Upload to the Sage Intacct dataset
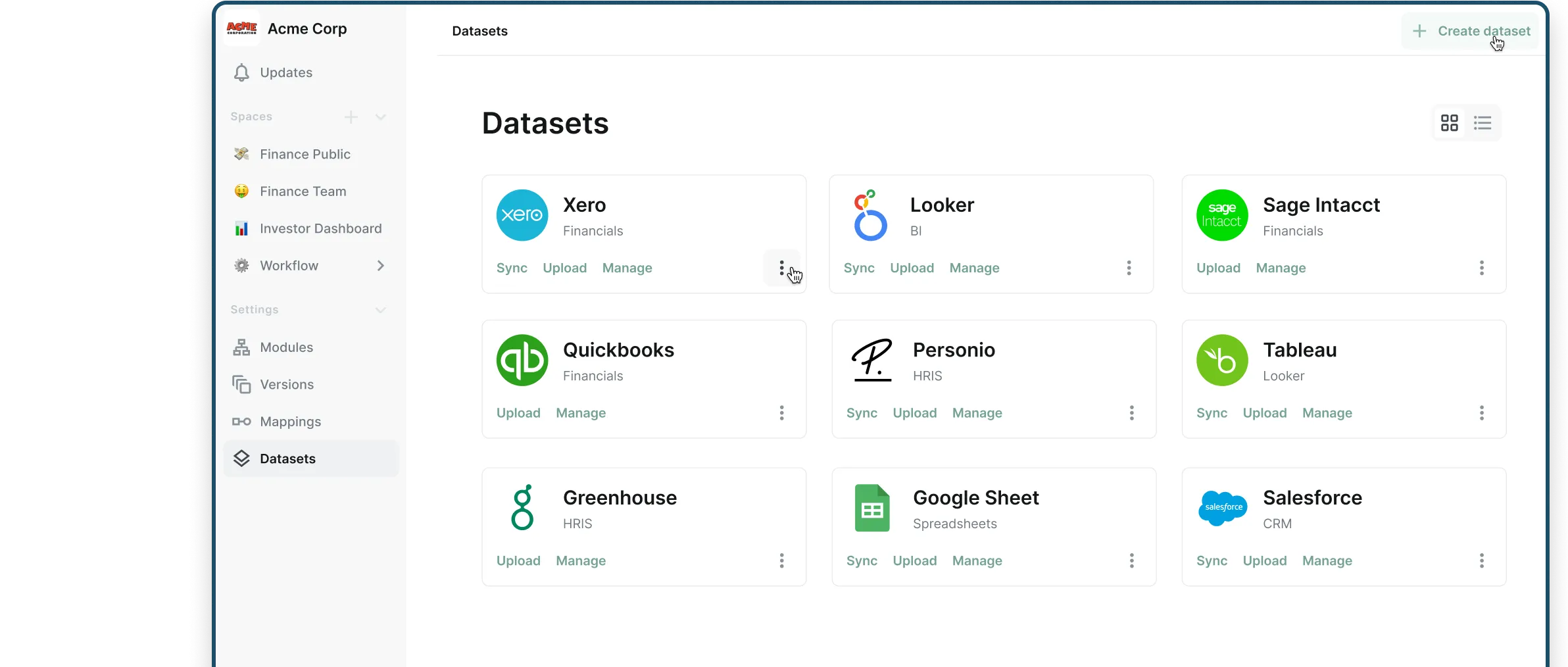The width and height of the screenshot is (1568, 667). coord(1219,268)
